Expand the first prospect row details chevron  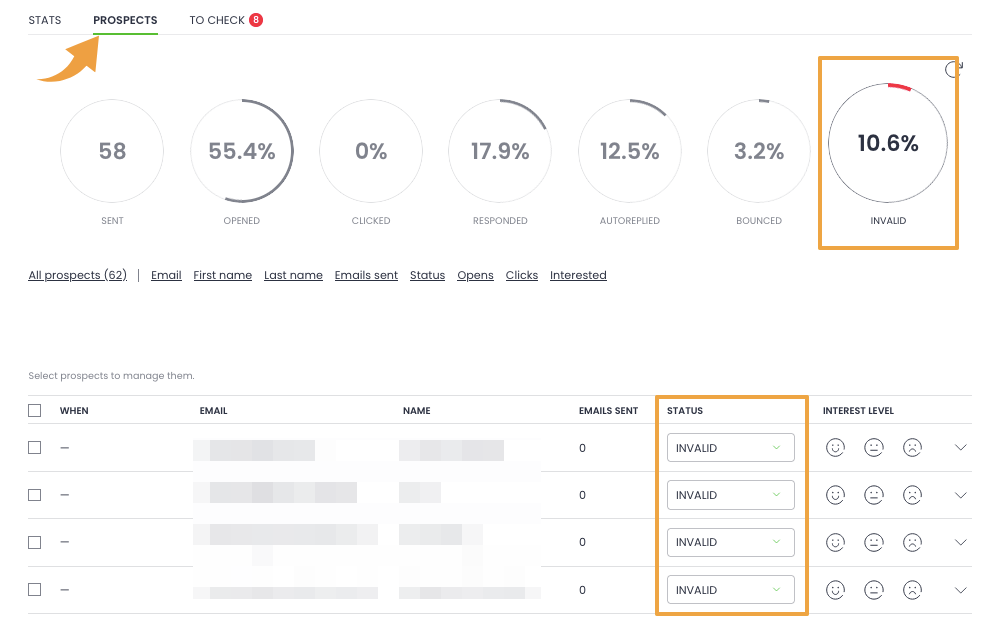pyautogui.click(x=961, y=448)
